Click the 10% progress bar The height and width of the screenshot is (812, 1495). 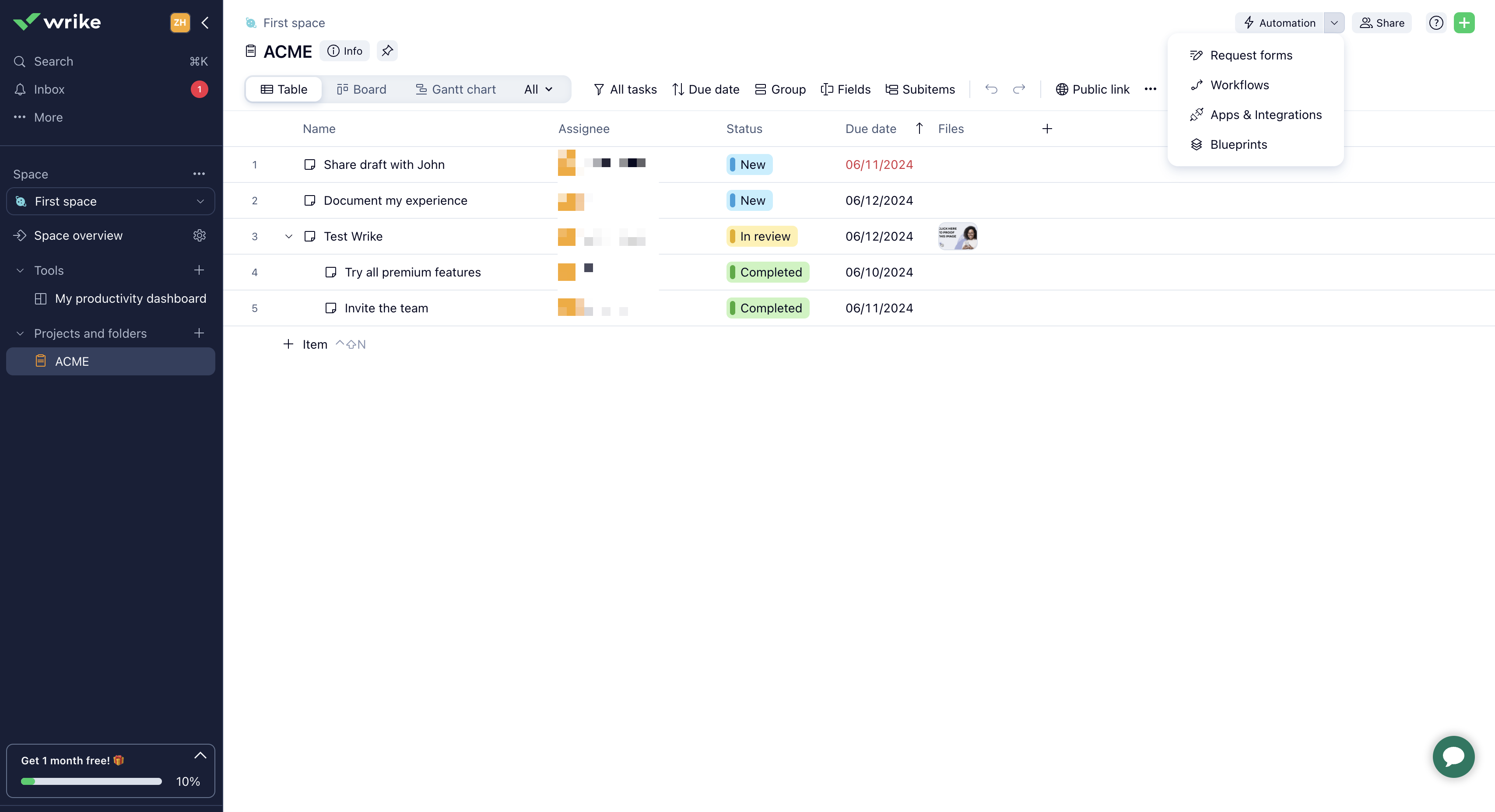[91, 781]
